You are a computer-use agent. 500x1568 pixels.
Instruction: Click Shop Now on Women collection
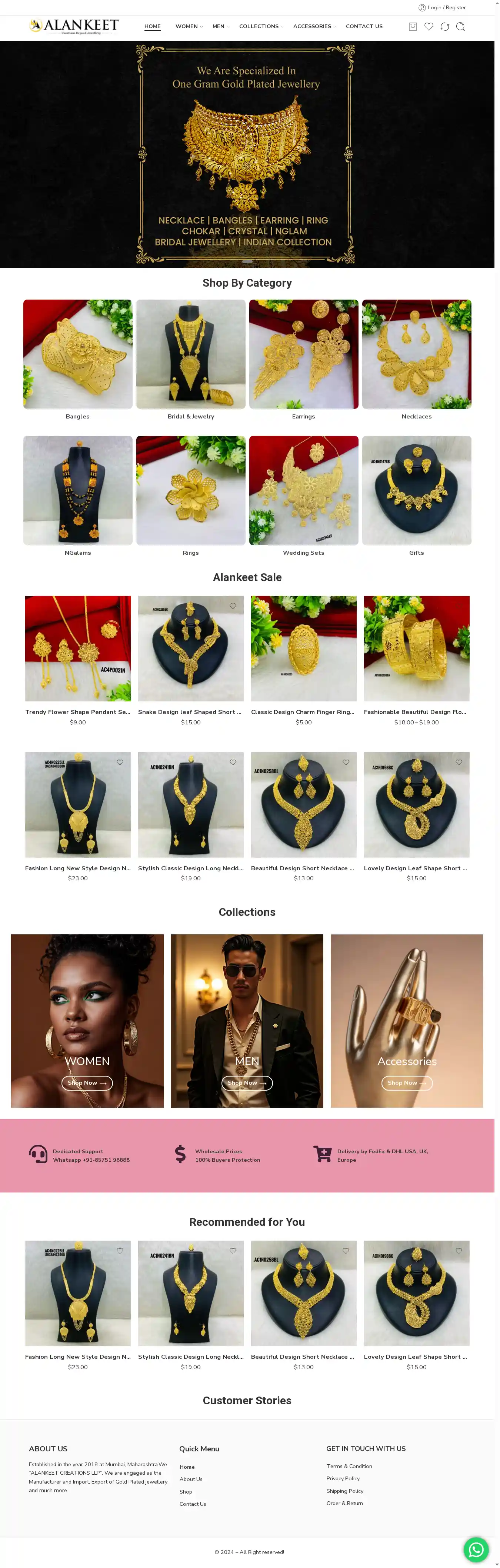[87, 1083]
